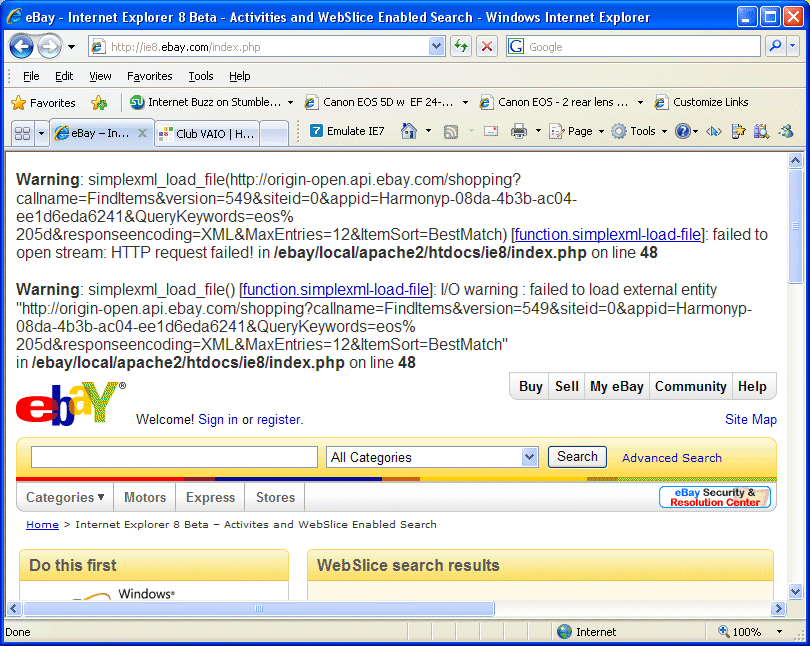The width and height of the screenshot is (810, 646).
Task: Go forward with the Forward arrow button
Action: (x=50, y=47)
